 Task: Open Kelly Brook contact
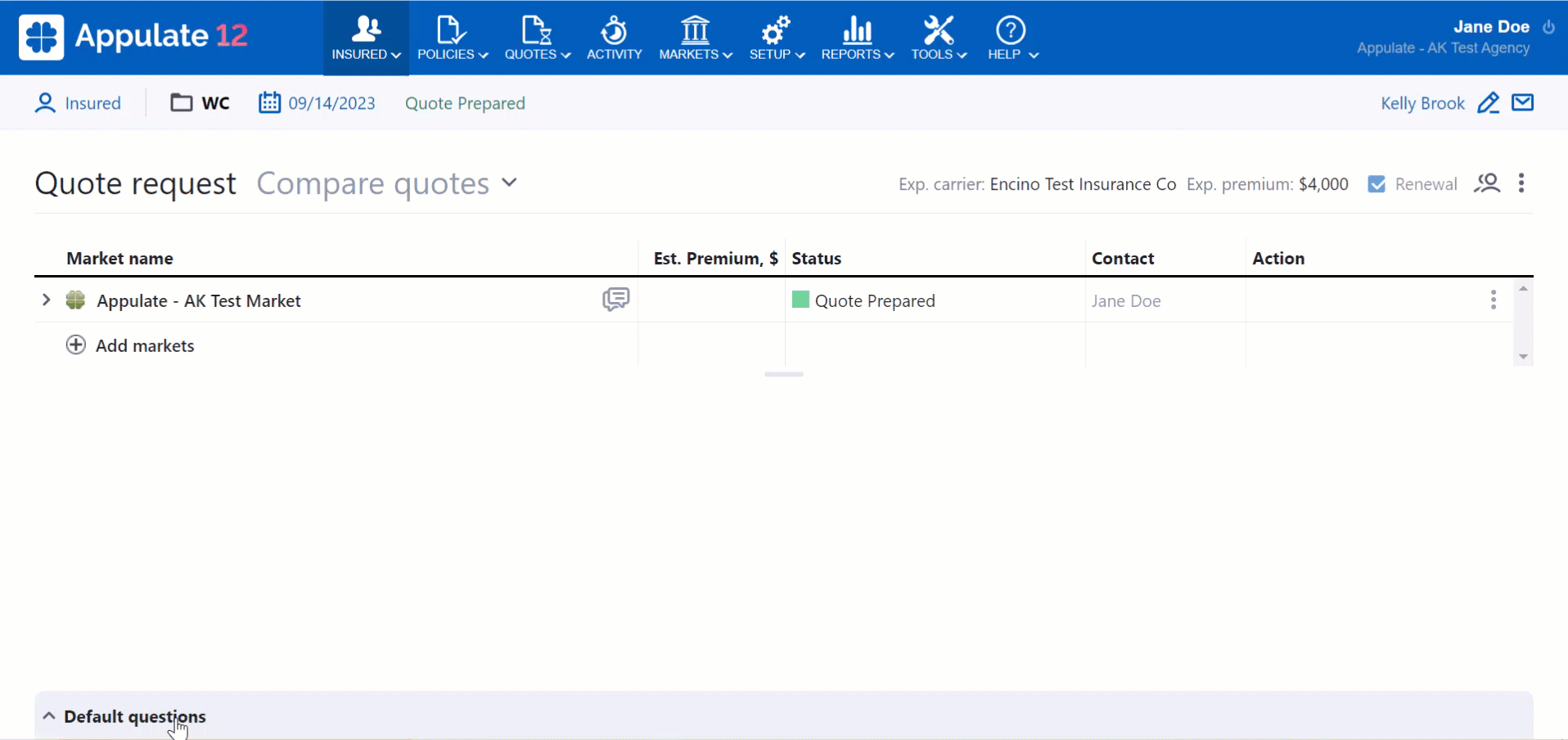1422,103
